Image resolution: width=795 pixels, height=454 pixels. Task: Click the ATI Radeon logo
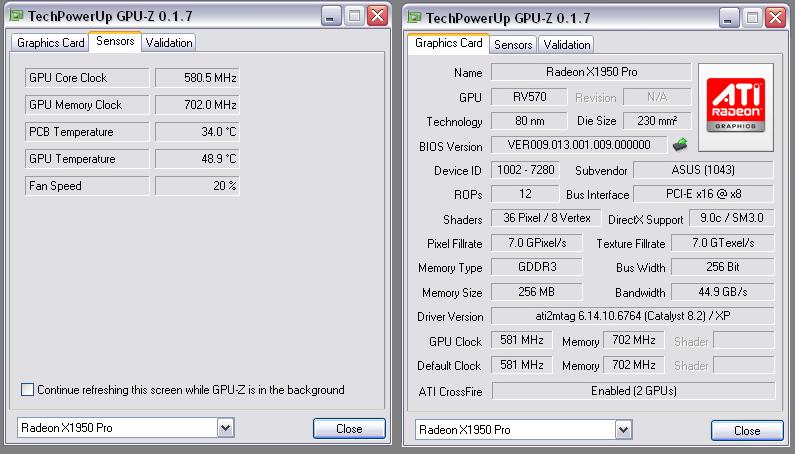736,107
